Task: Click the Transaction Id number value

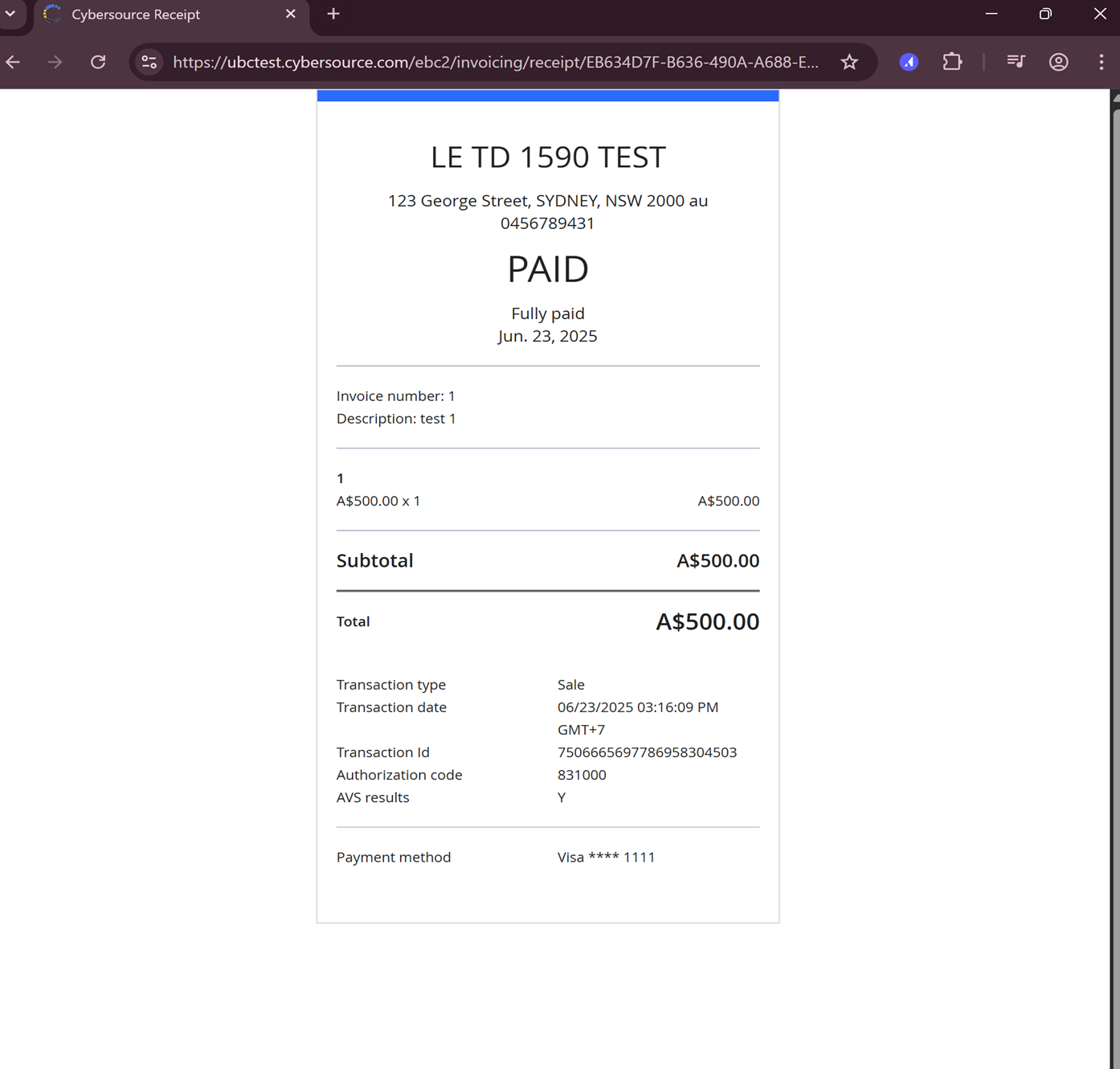Action: (x=647, y=752)
